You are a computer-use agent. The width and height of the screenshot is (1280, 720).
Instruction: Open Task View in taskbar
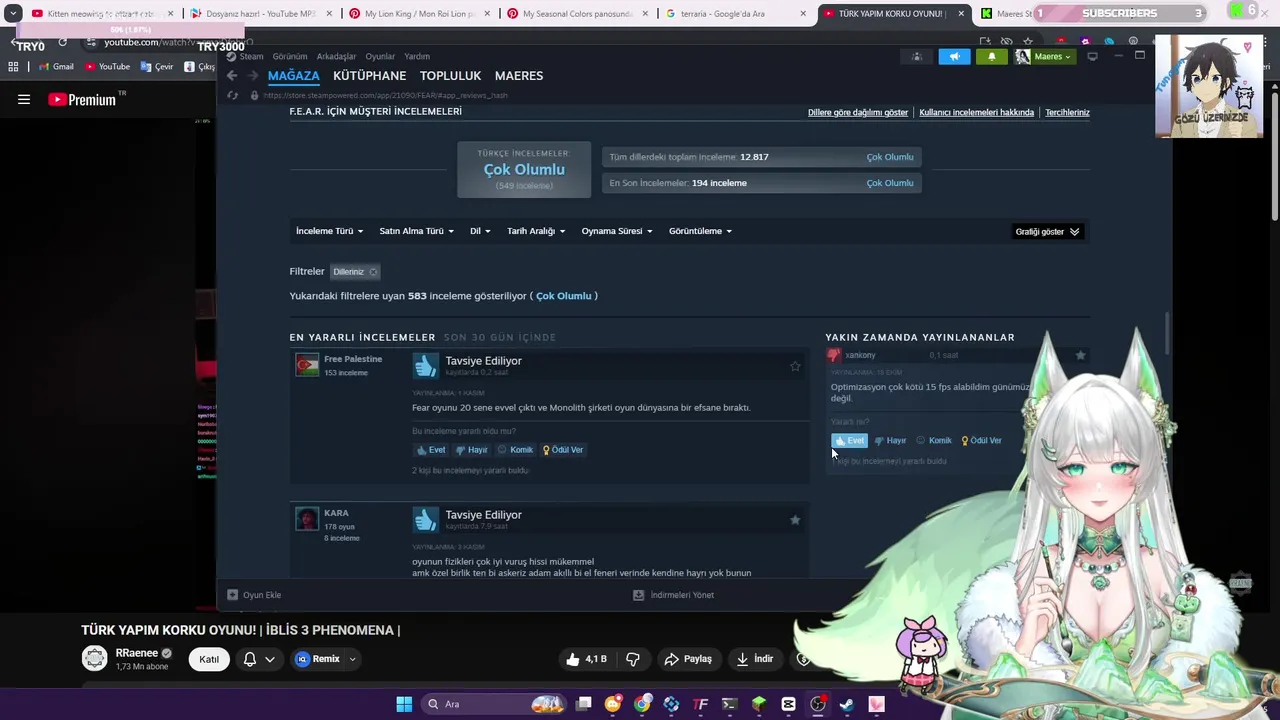[x=584, y=704]
